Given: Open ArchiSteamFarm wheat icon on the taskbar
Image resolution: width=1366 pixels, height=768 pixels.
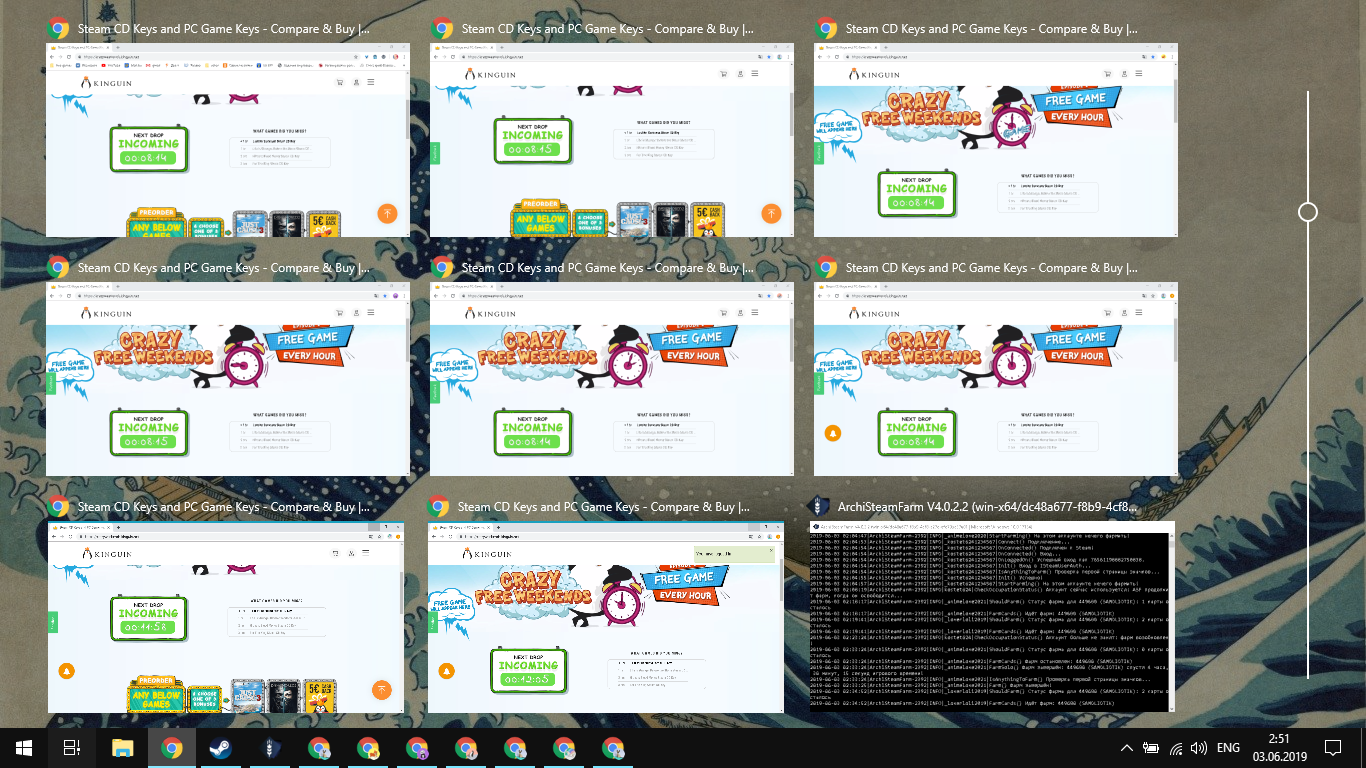Looking at the screenshot, I should click(x=270, y=747).
